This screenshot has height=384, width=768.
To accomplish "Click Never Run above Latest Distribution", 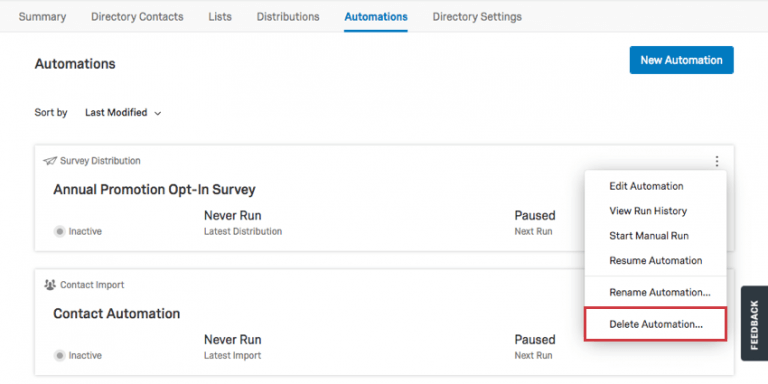I will pyautogui.click(x=233, y=216).
